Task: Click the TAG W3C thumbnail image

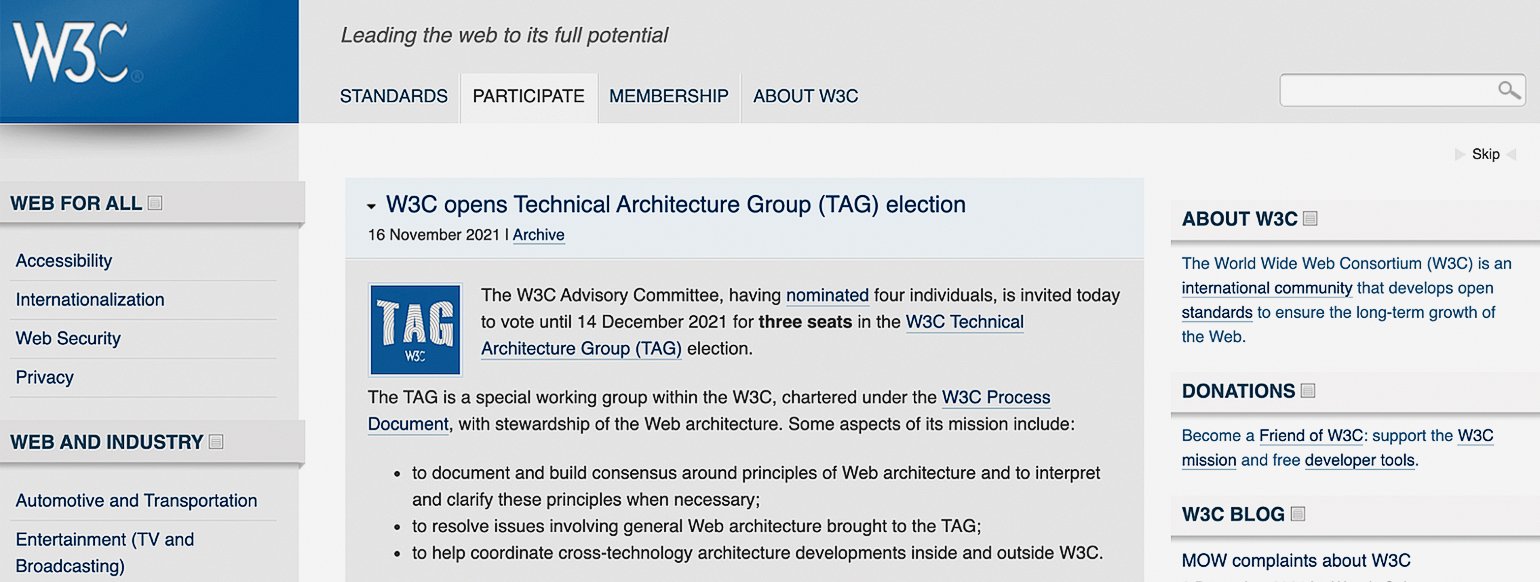Action: click(x=415, y=330)
